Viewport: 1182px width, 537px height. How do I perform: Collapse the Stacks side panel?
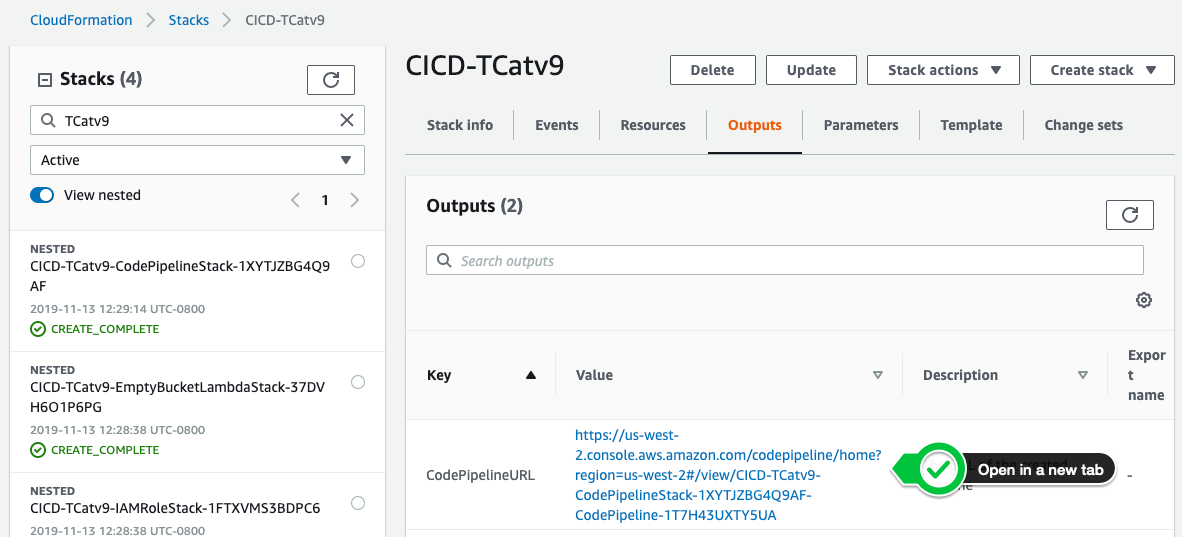44,79
